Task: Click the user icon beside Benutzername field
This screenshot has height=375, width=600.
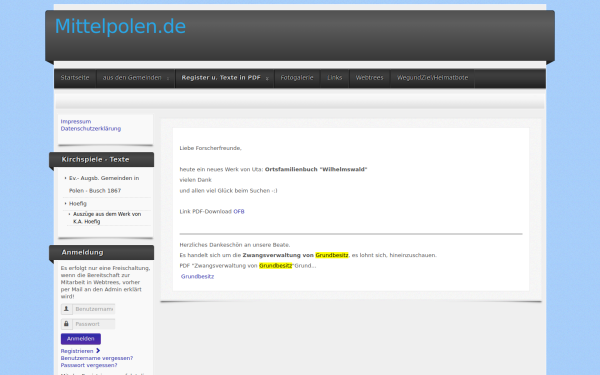Action: (66, 309)
